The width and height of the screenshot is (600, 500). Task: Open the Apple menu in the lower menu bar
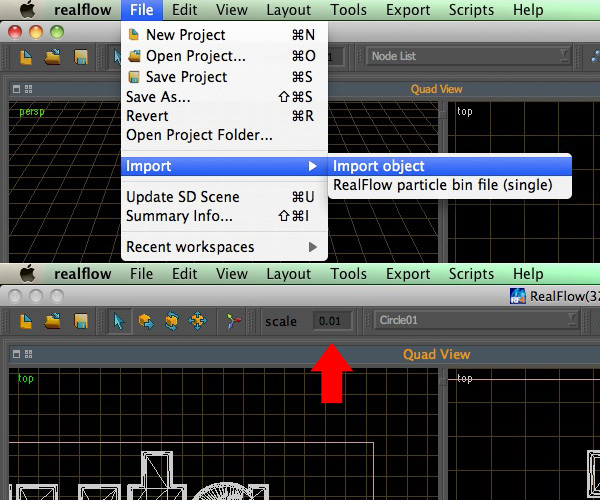28,274
